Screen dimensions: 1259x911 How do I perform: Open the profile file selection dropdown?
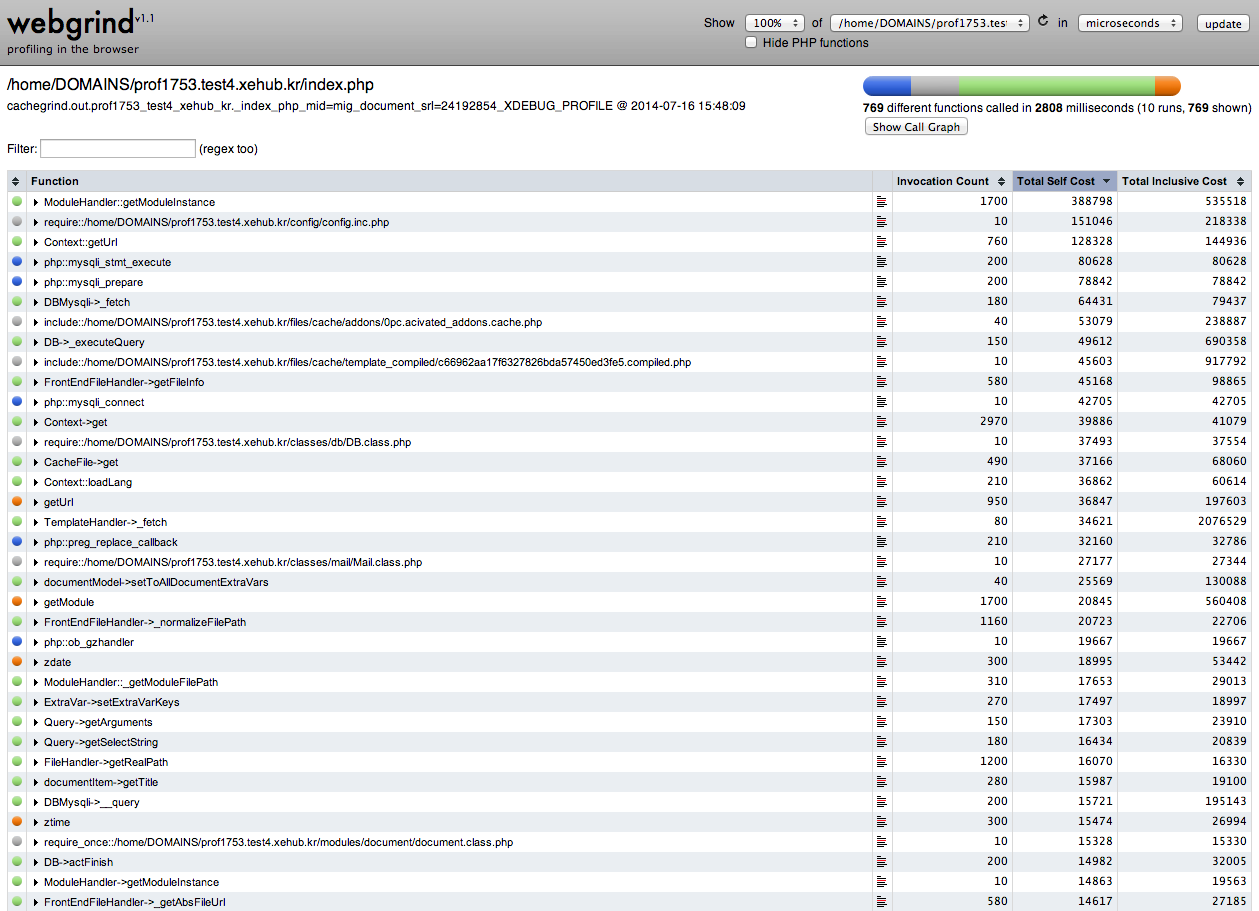pos(929,23)
